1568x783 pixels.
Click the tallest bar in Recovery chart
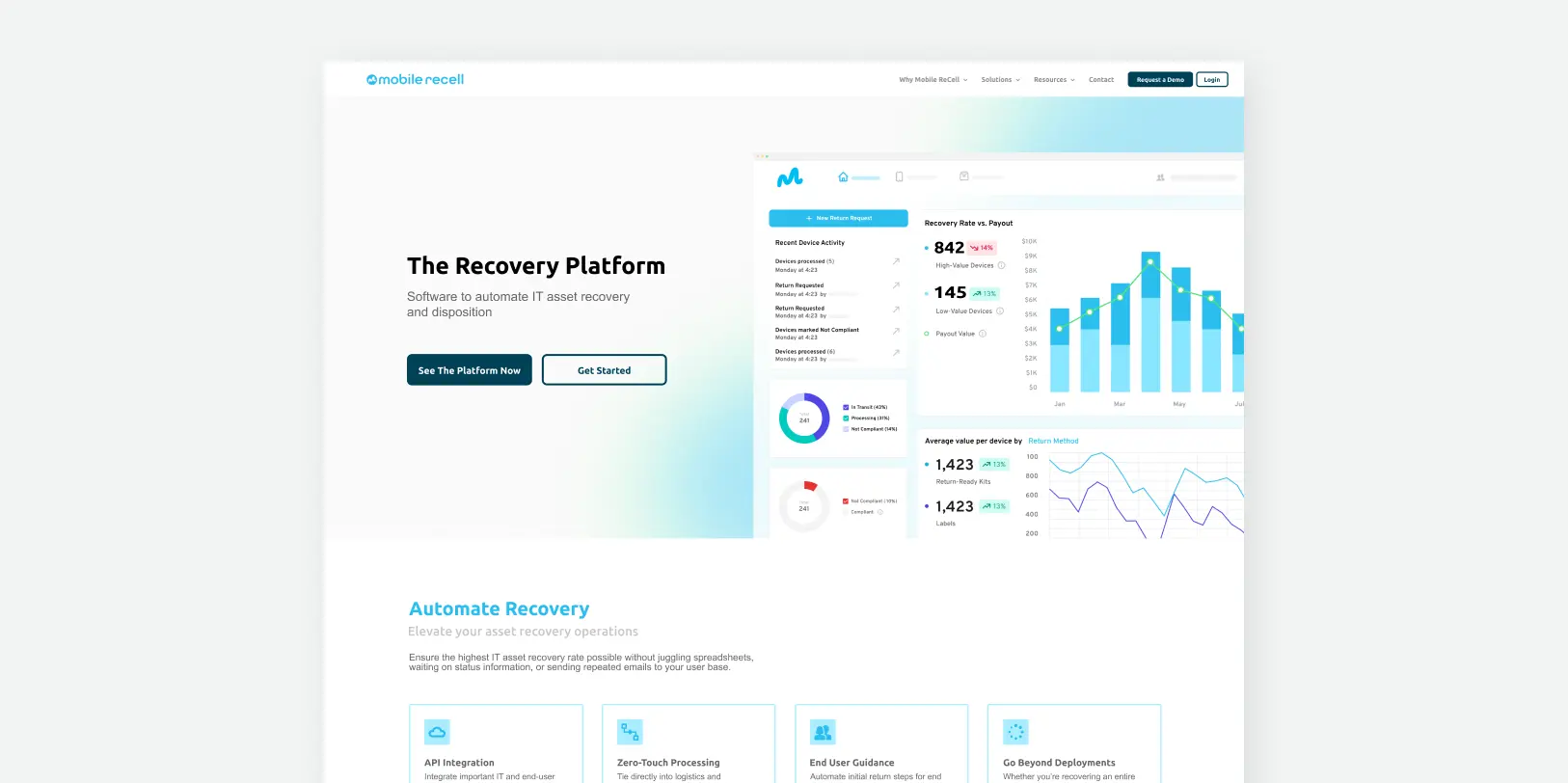(x=1150, y=322)
